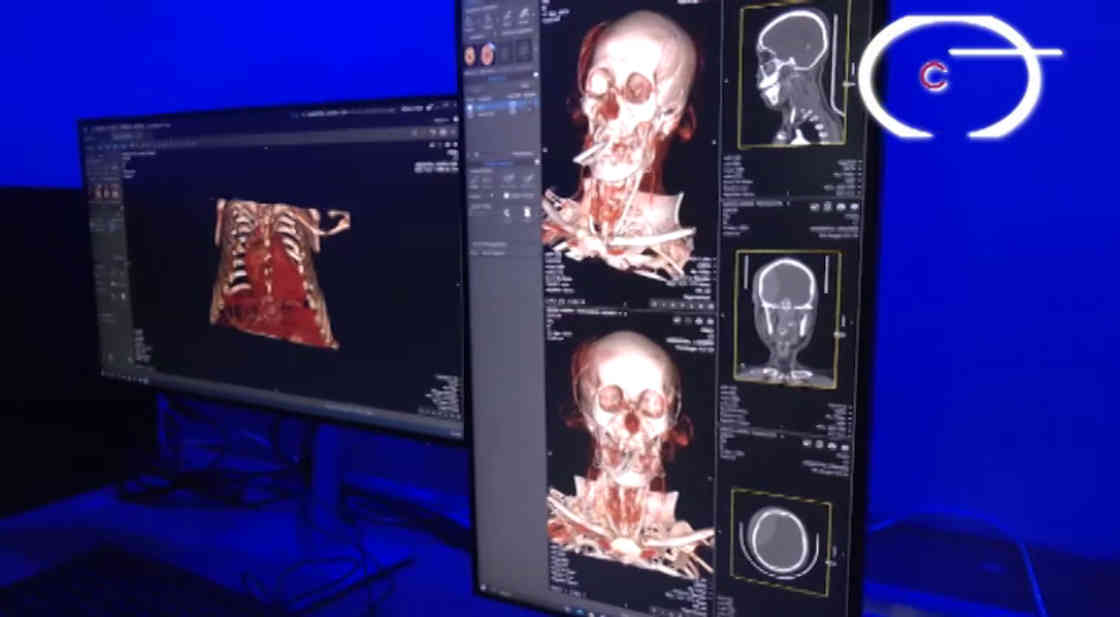Viewport: 1120px width, 617px height.
Task: Select the second red volume preset thumbnail
Action: [x=489, y=54]
